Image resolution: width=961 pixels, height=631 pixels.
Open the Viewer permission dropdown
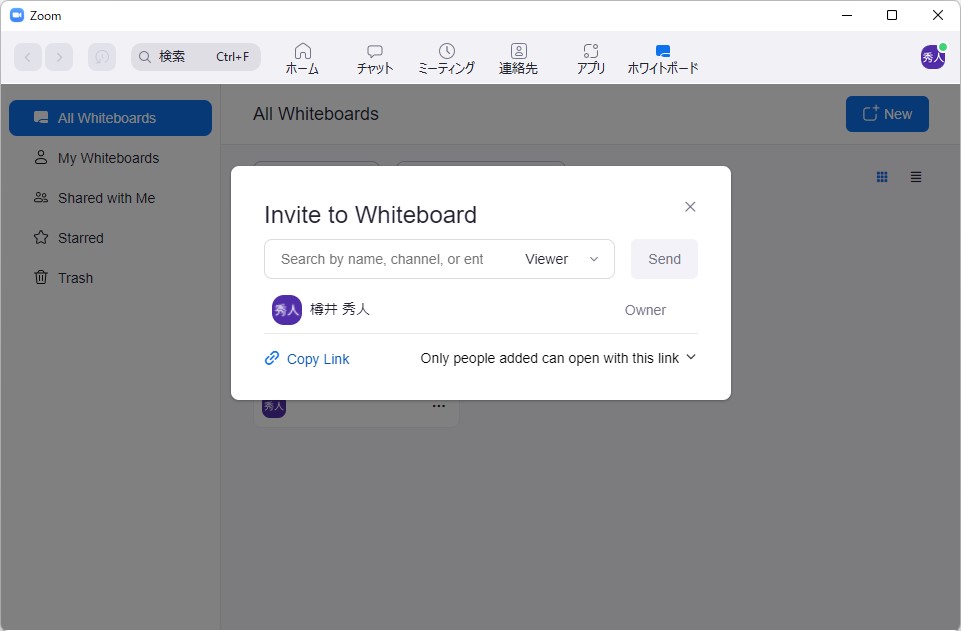(x=562, y=259)
